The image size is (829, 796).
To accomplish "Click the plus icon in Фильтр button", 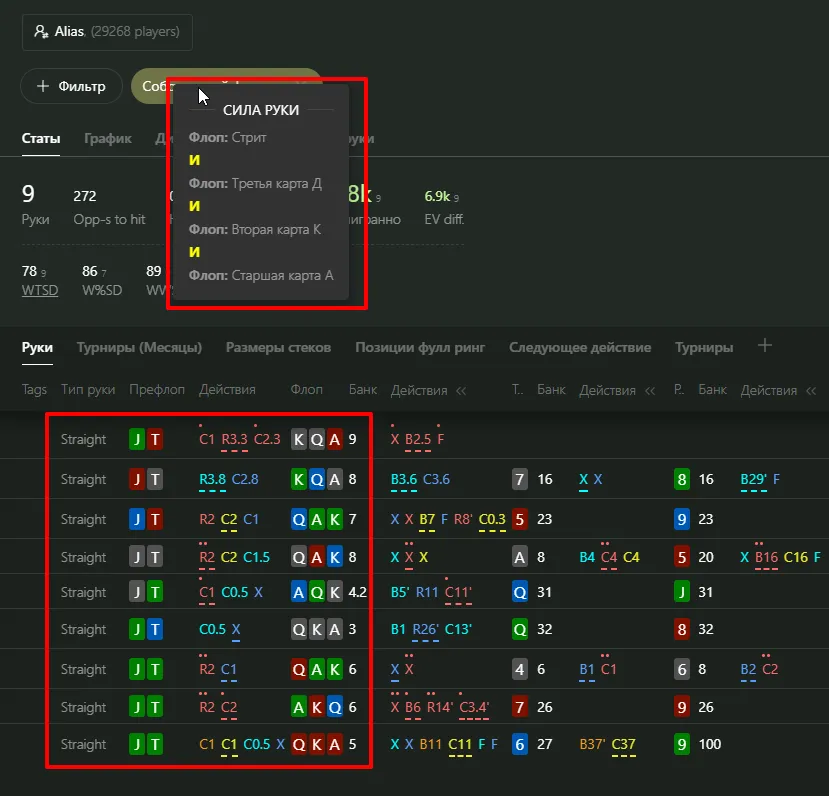I will pyautogui.click(x=43, y=87).
